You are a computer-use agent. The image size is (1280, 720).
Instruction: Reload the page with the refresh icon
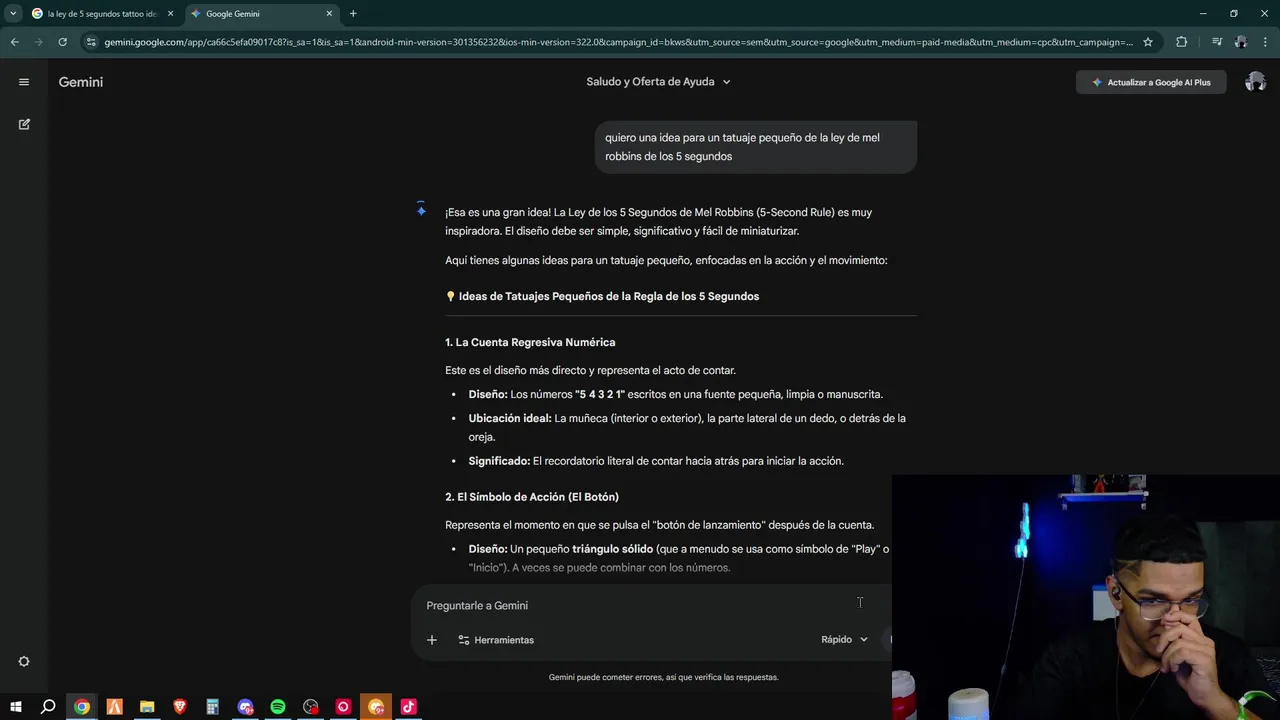coord(62,42)
